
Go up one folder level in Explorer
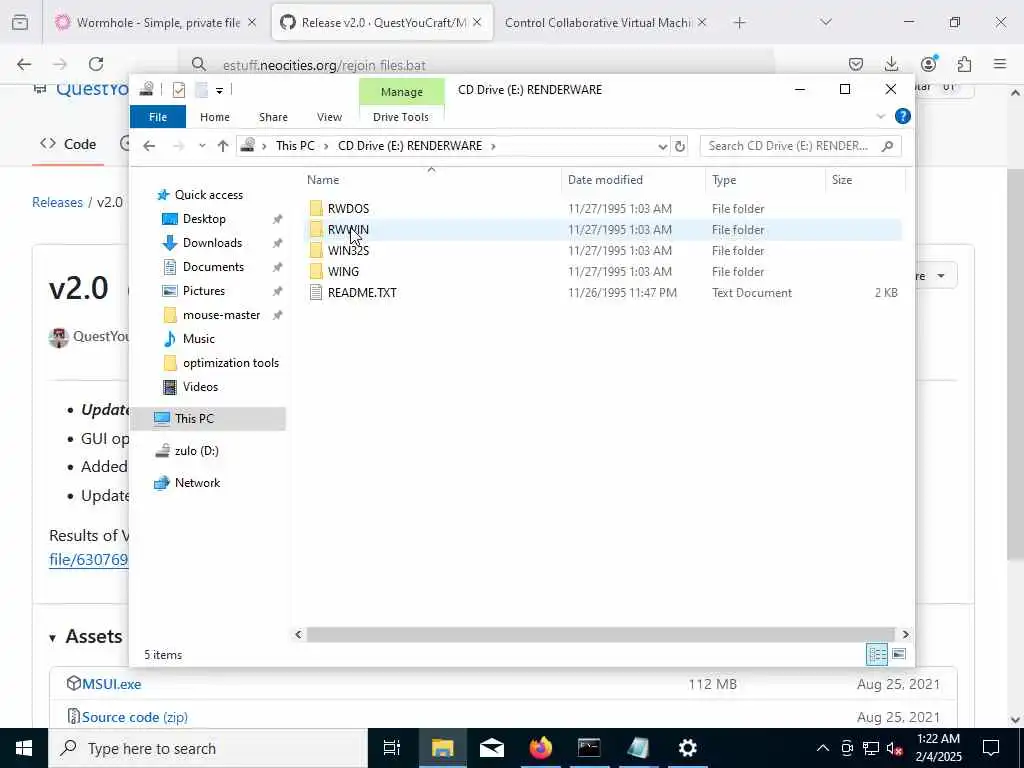223,146
